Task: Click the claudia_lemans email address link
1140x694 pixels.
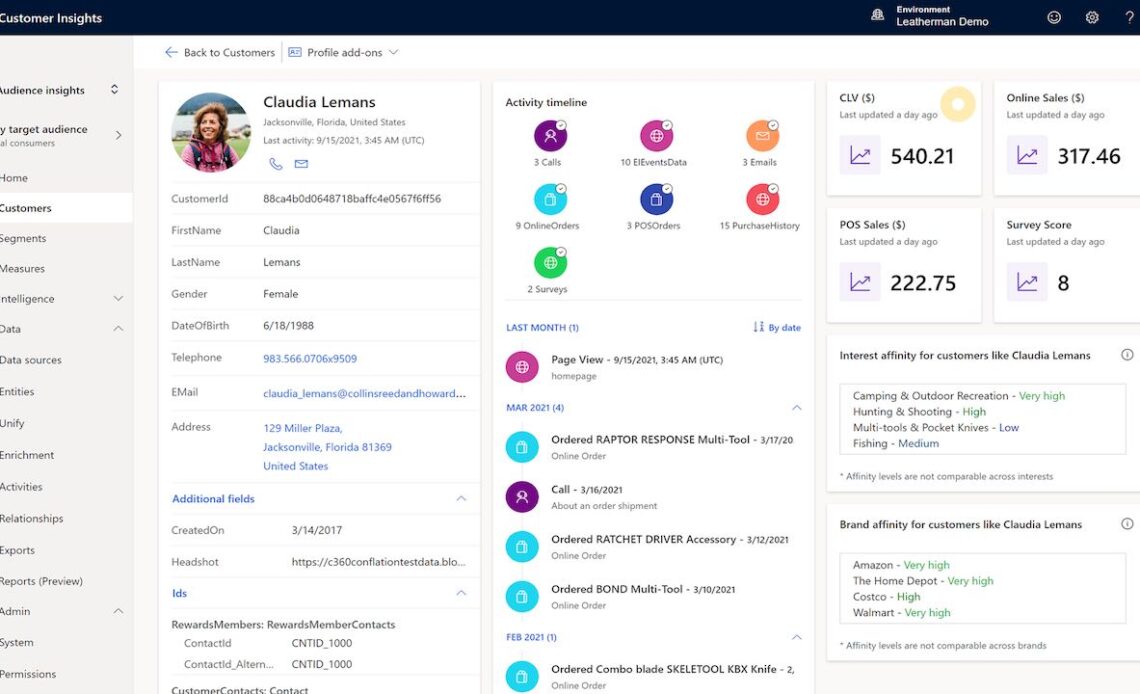Action: (x=364, y=393)
